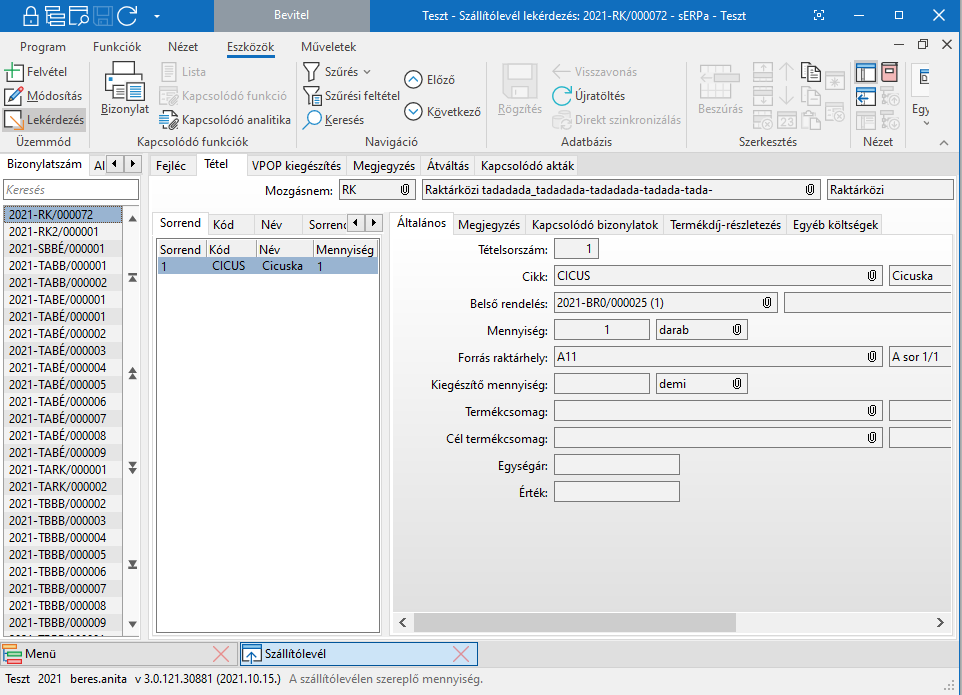
Task: Click the paperclip icon beside Cikk field
Action: [872, 275]
